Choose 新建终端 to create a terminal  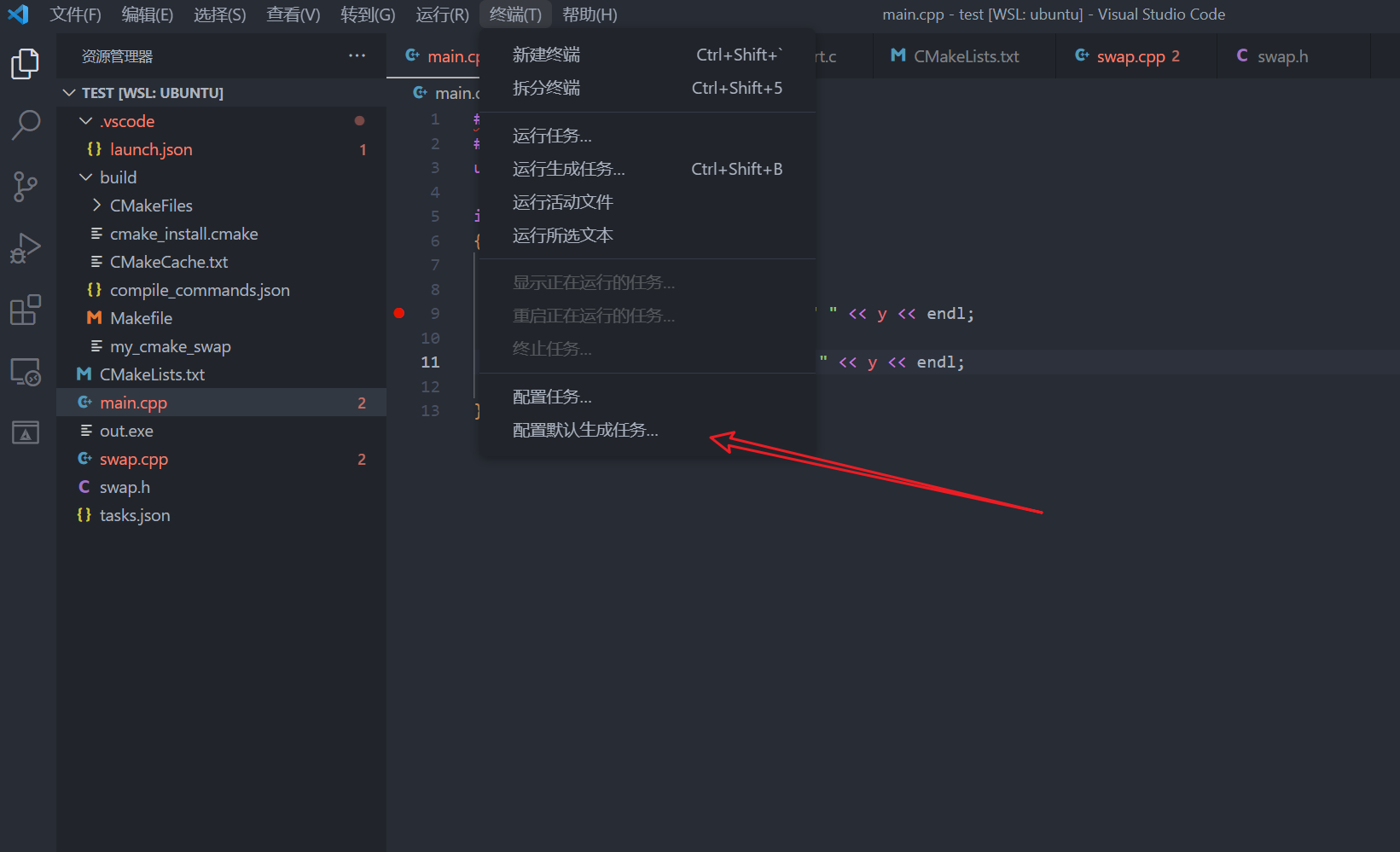click(547, 53)
